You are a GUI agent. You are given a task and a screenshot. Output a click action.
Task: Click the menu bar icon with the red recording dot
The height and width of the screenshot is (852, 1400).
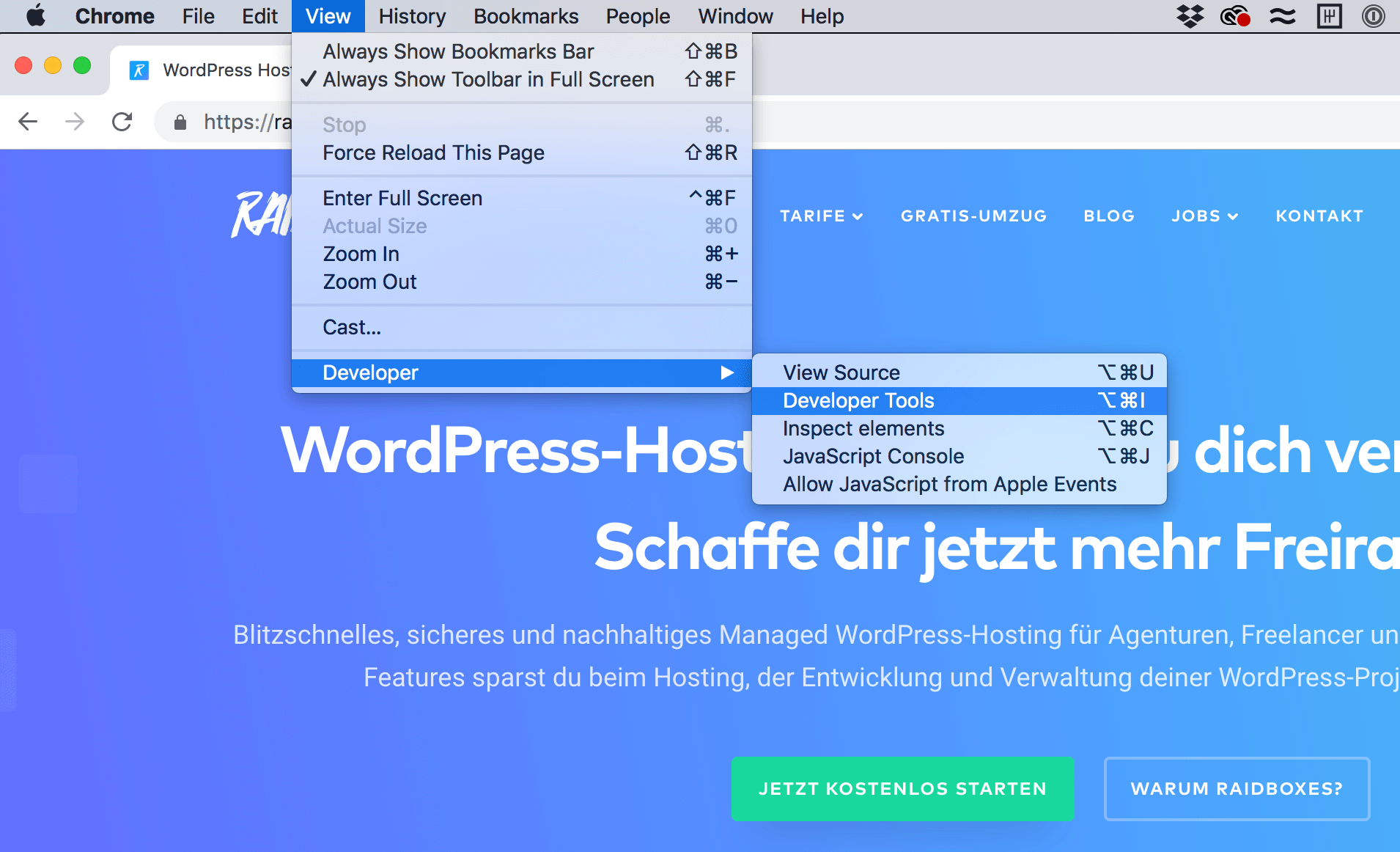pyautogui.click(x=1235, y=15)
